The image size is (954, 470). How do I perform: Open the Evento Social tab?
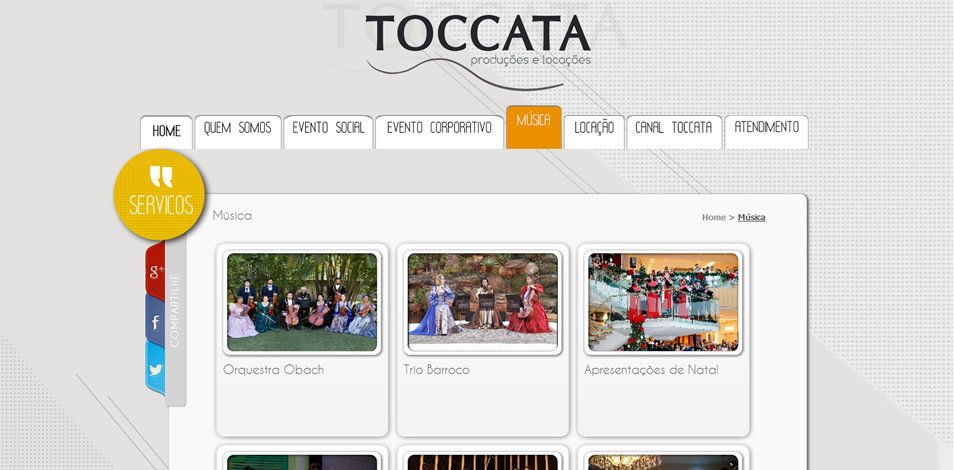328,131
